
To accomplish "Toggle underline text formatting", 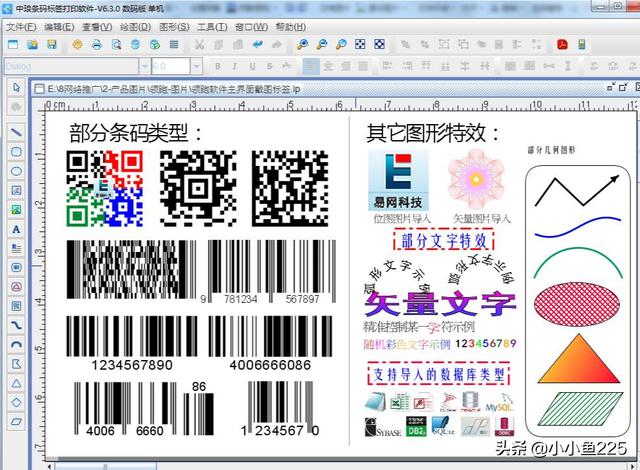I will point(249,66).
